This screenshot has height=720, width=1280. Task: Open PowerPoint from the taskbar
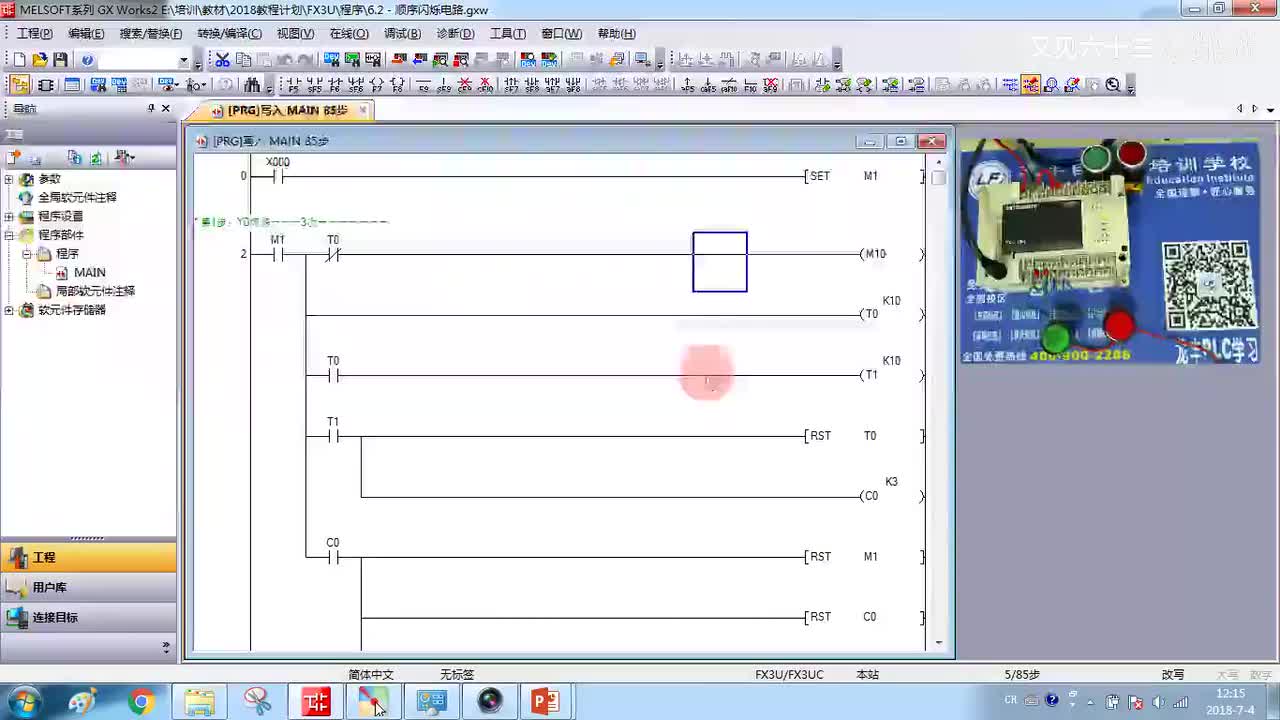[x=545, y=702]
